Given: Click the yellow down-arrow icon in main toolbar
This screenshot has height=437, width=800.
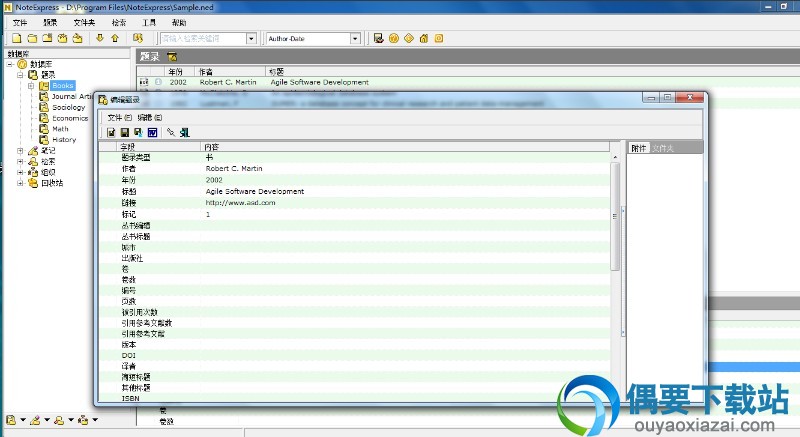Looking at the screenshot, I should pos(100,38).
